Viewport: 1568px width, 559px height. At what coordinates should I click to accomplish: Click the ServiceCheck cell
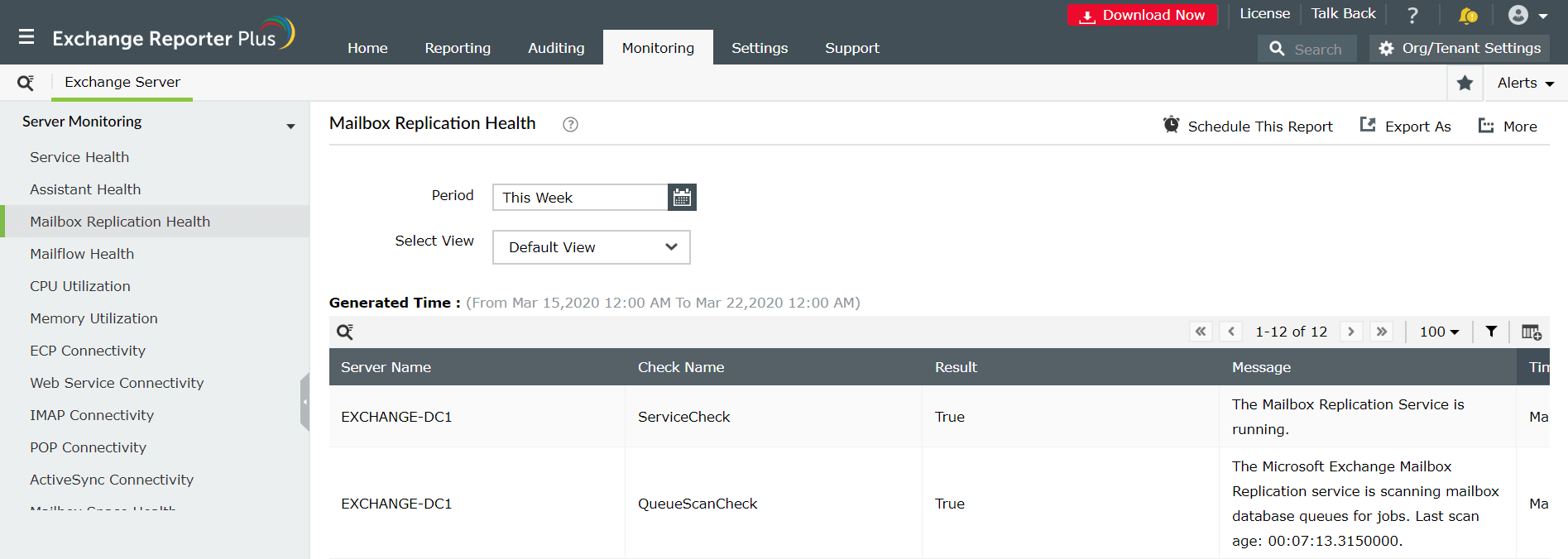coord(683,417)
